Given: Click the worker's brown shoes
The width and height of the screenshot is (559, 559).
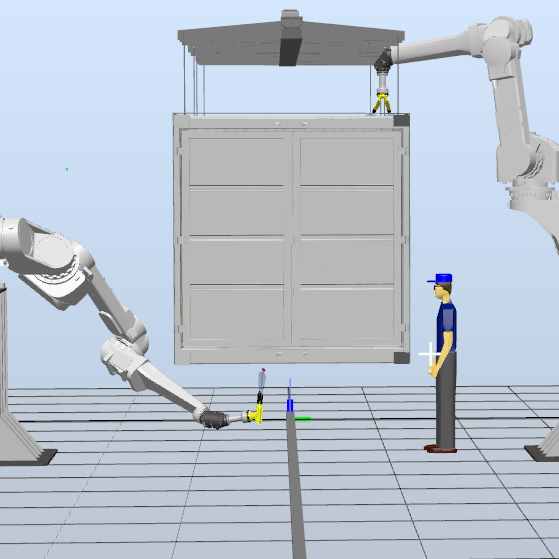Looking at the screenshot, I should [440, 448].
